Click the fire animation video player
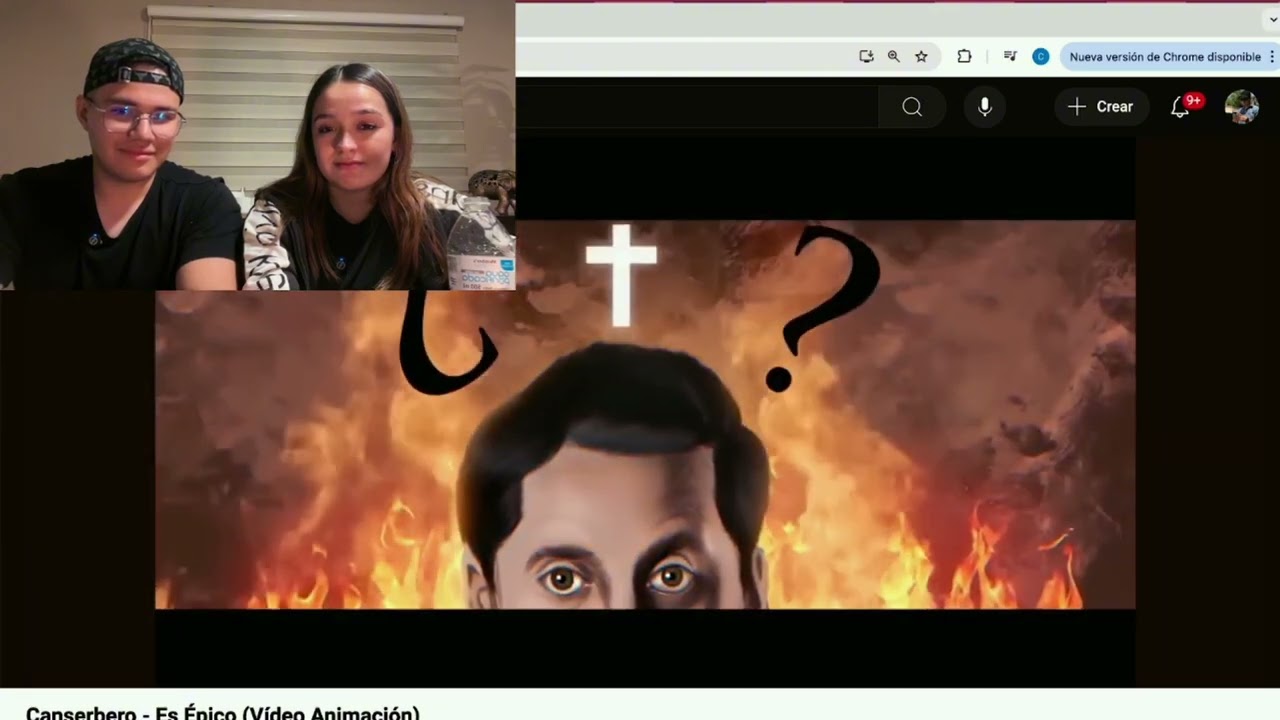Image resolution: width=1280 pixels, height=720 pixels. tap(645, 412)
